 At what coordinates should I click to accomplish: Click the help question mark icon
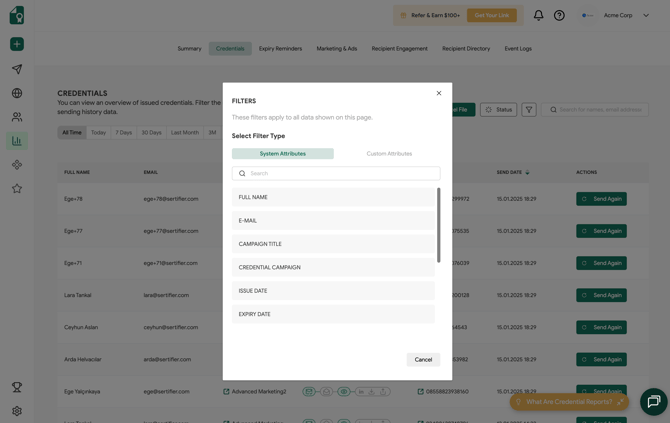559,15
